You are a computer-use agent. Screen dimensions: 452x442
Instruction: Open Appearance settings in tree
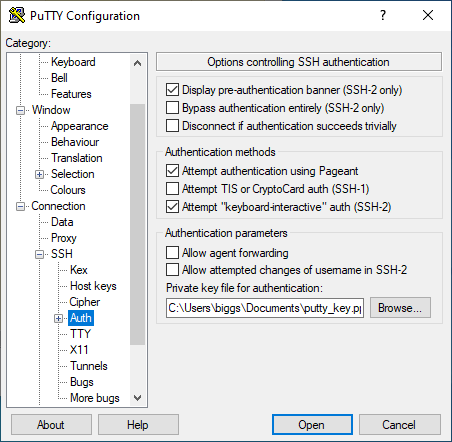coord(79,126)
